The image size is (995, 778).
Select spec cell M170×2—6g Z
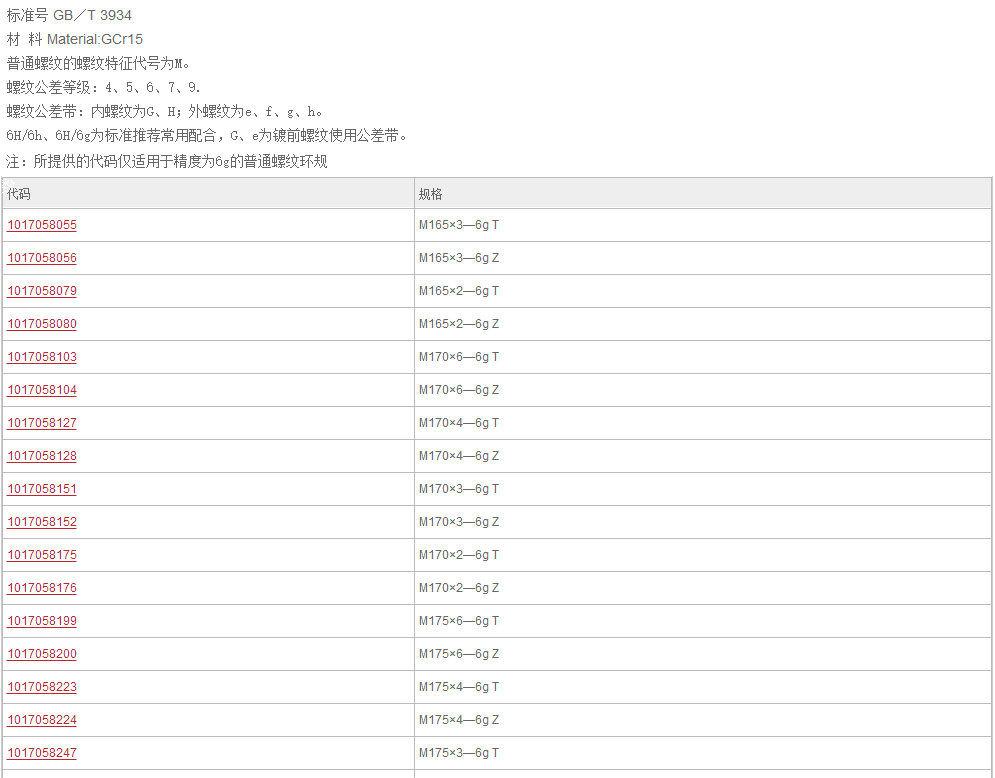pos(703,588)
